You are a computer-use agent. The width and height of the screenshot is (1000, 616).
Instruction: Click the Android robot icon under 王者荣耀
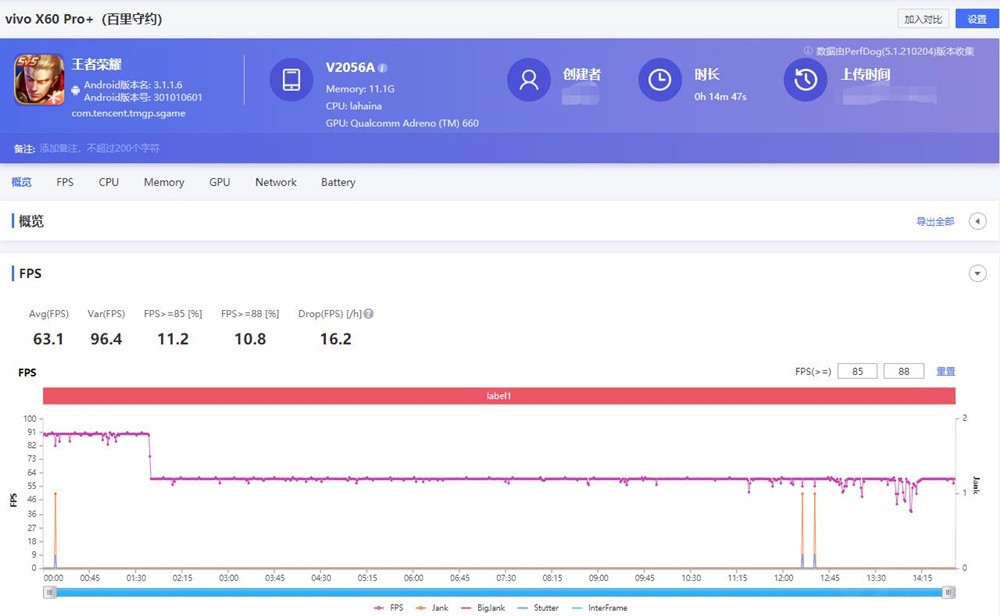tap(75, 91)
